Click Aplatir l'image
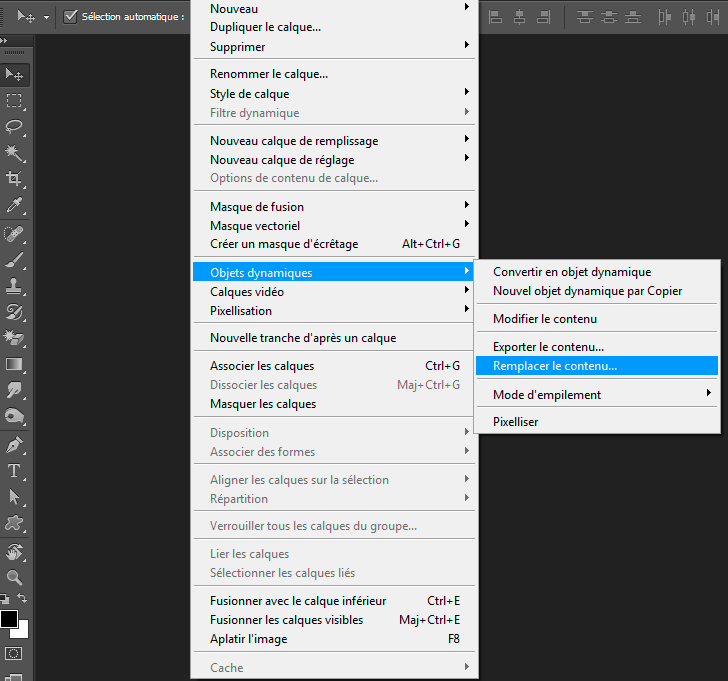 point(248,639)
